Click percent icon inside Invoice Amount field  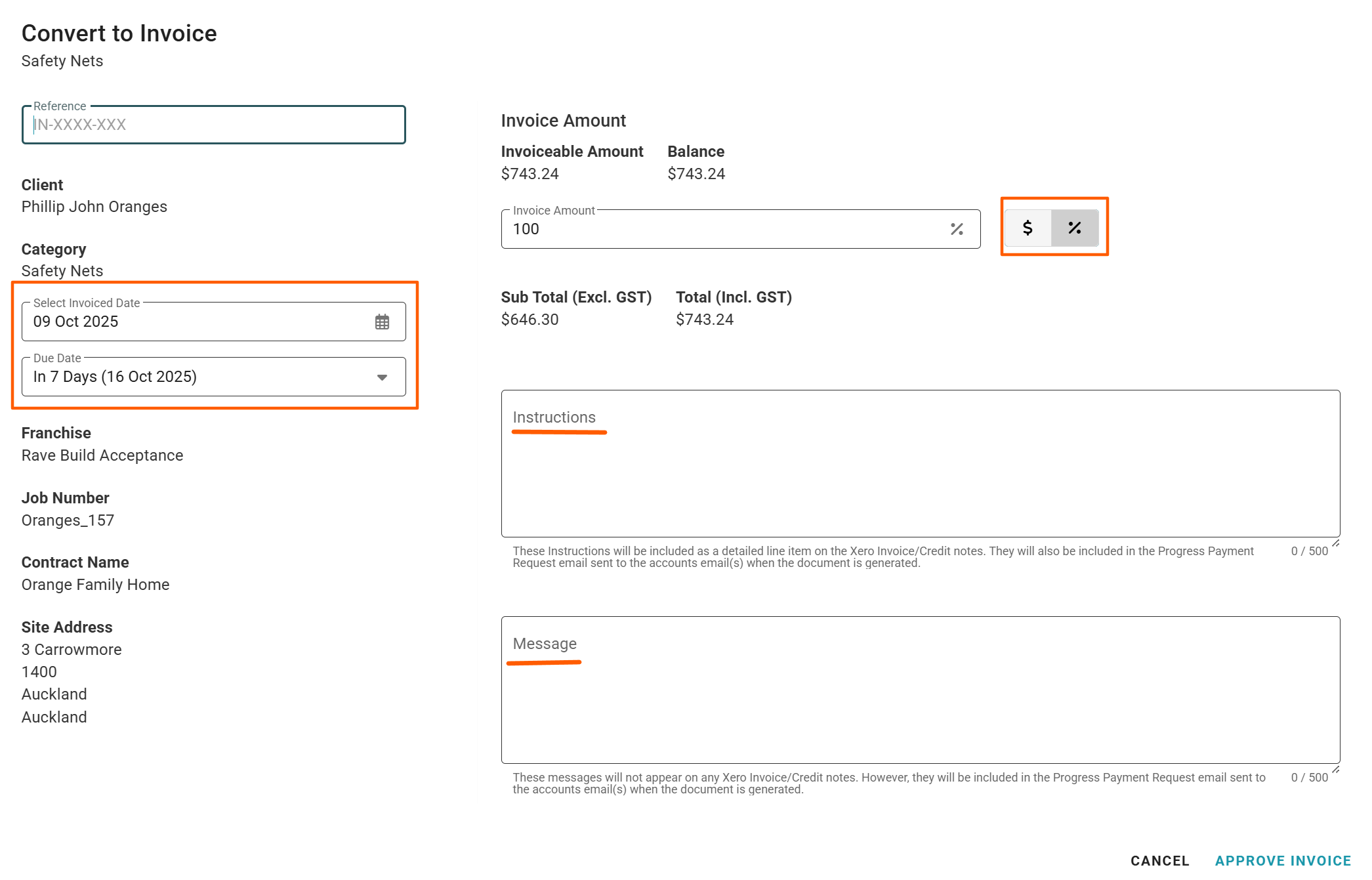point(957,229)
